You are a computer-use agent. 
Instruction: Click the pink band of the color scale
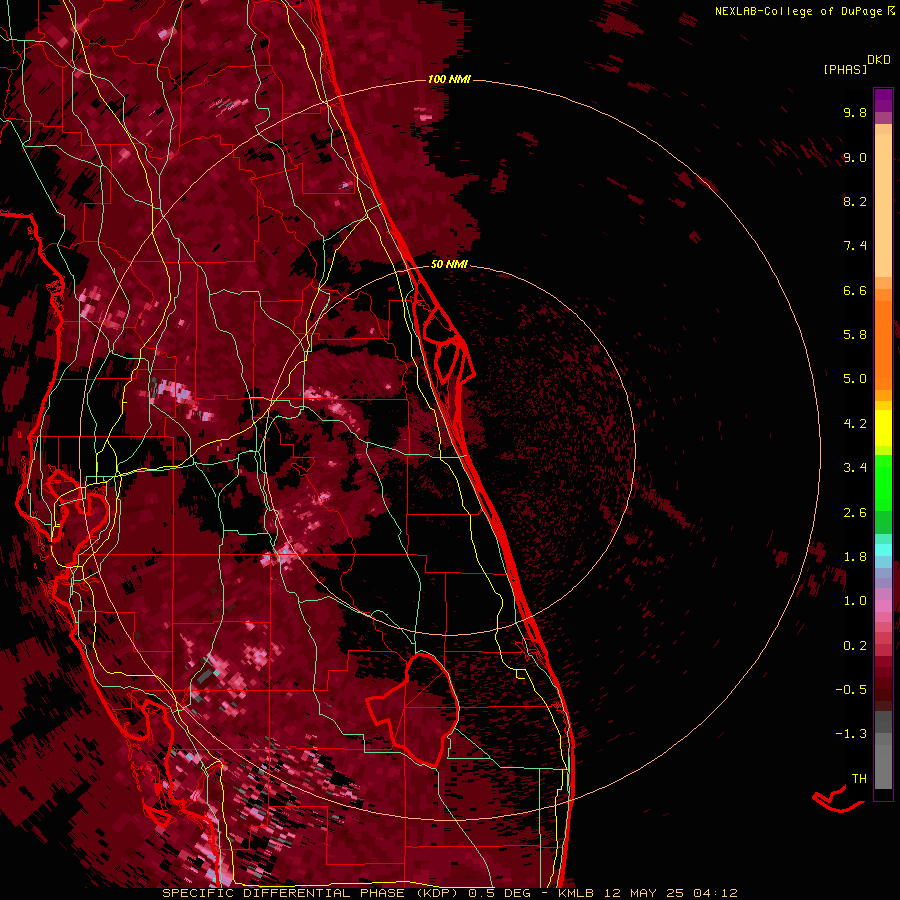[x=883, y=606]
